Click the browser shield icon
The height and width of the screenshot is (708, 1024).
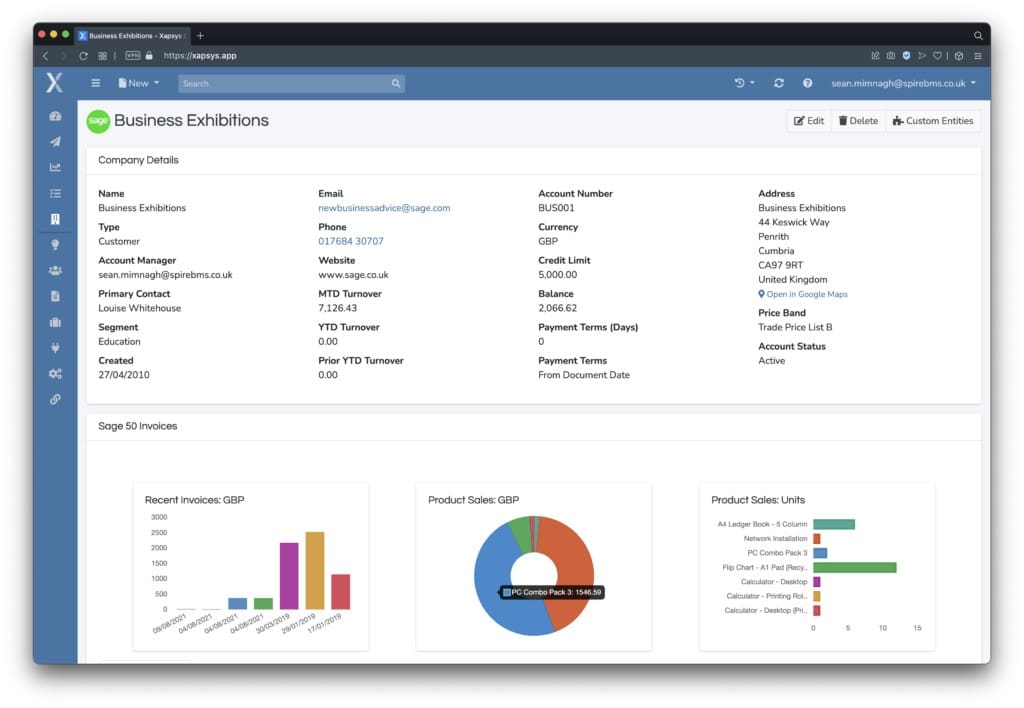pyautogui.click(x=906, y=56)
